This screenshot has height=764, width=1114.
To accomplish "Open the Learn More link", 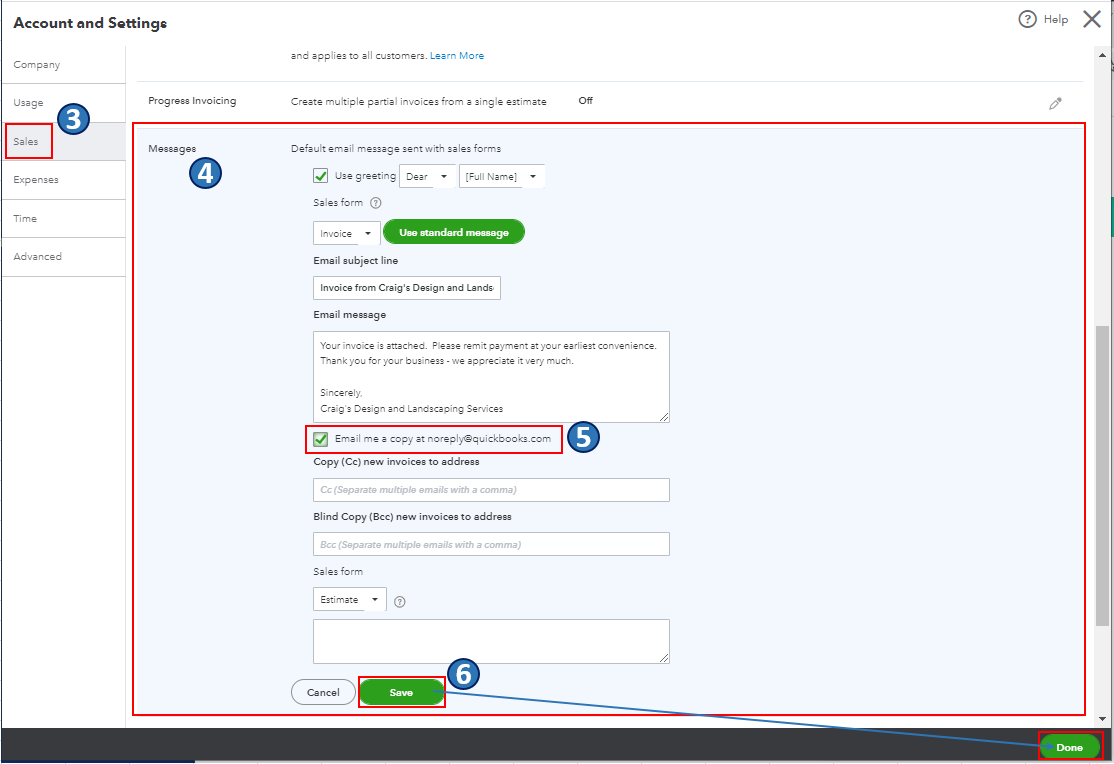I will tap(457, 55).
